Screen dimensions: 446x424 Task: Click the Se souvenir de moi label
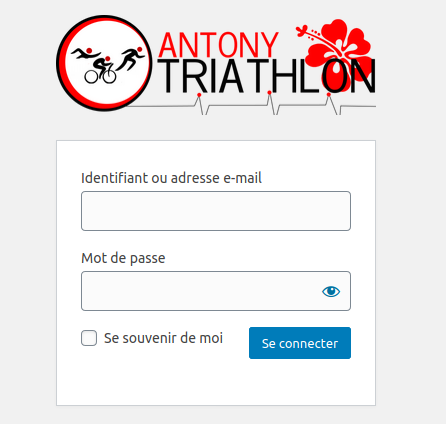(x=163, y=338)
